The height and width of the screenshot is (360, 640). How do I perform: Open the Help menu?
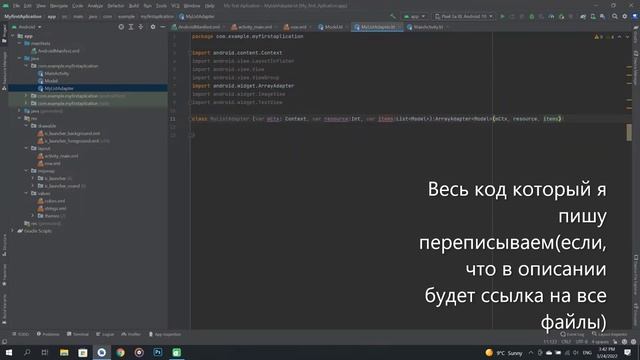pyautogui.click(x=209, y=6)
